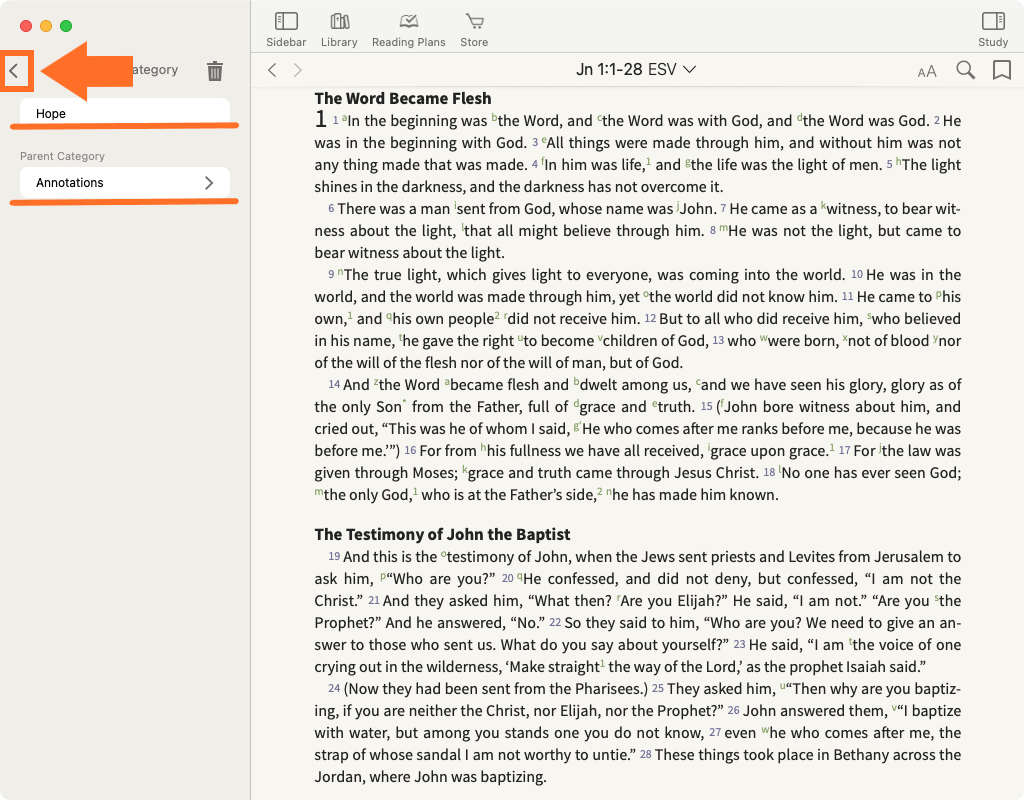The height and width of the screenshot is (800, 1024).
Task: Click the bookmark icon
Action: pos(1001,70)
